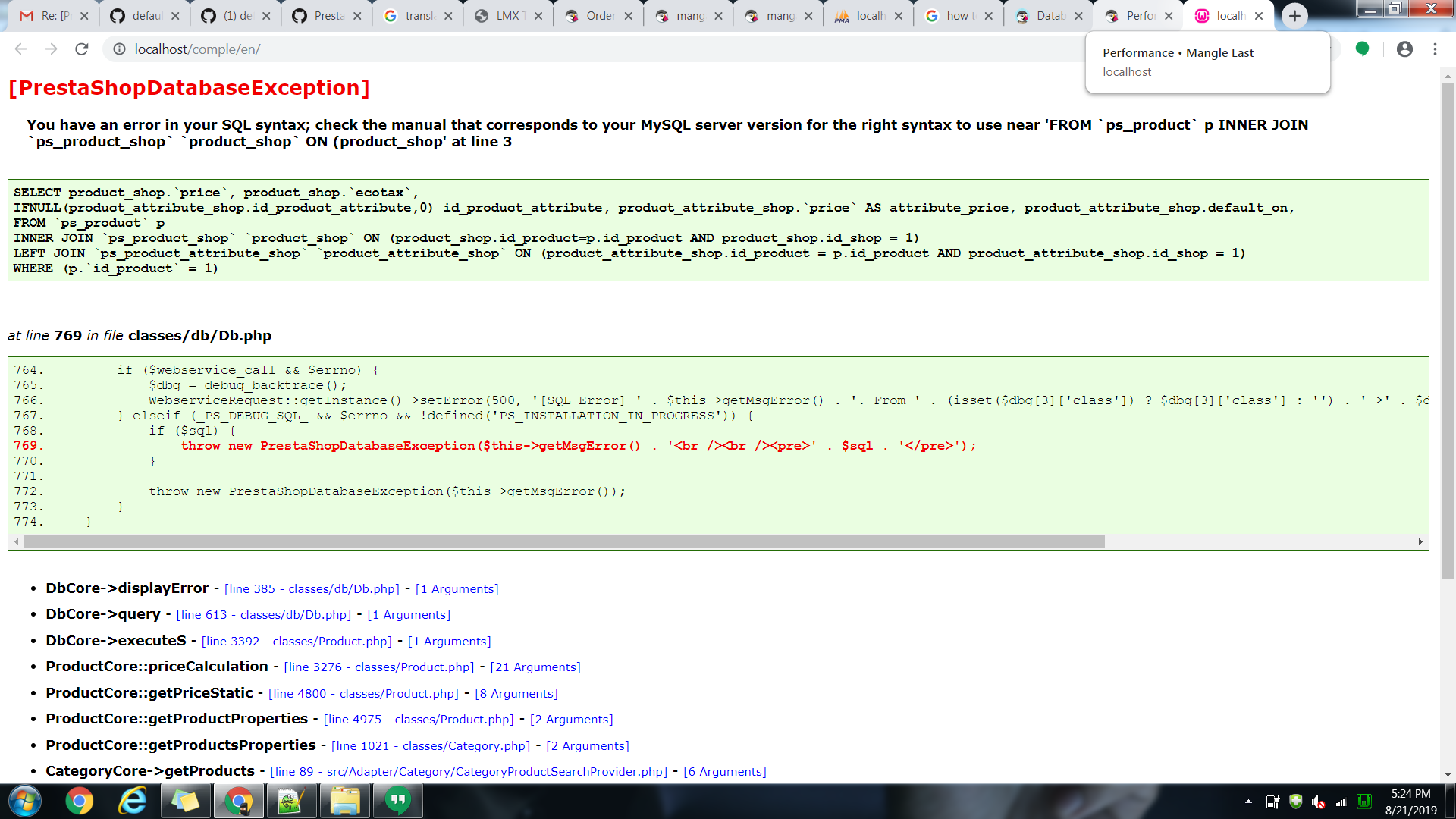Click the user profile avatar icon

tap(1404, 49)
